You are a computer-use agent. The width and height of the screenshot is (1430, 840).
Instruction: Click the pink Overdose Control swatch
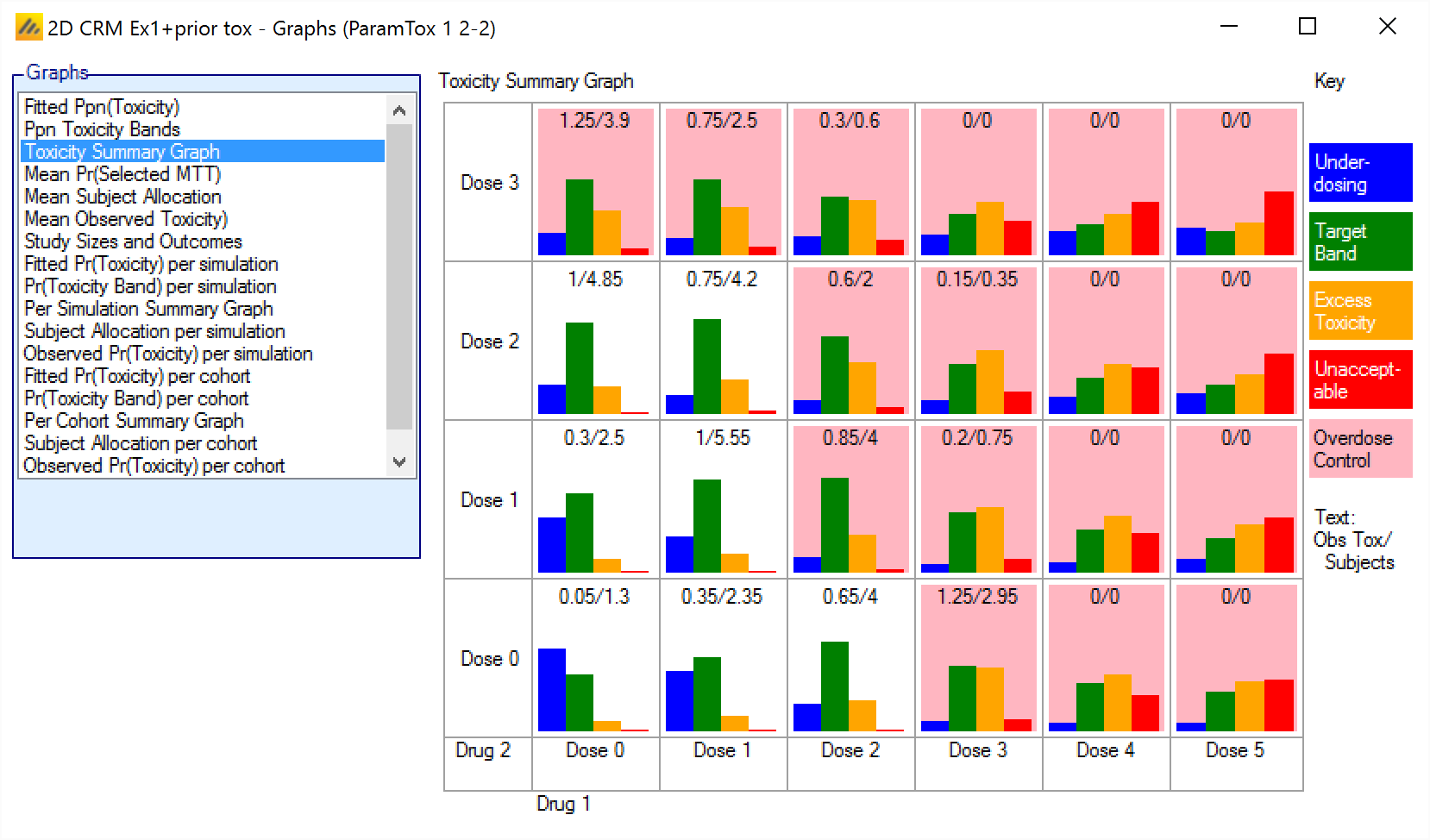point(1360,448)
